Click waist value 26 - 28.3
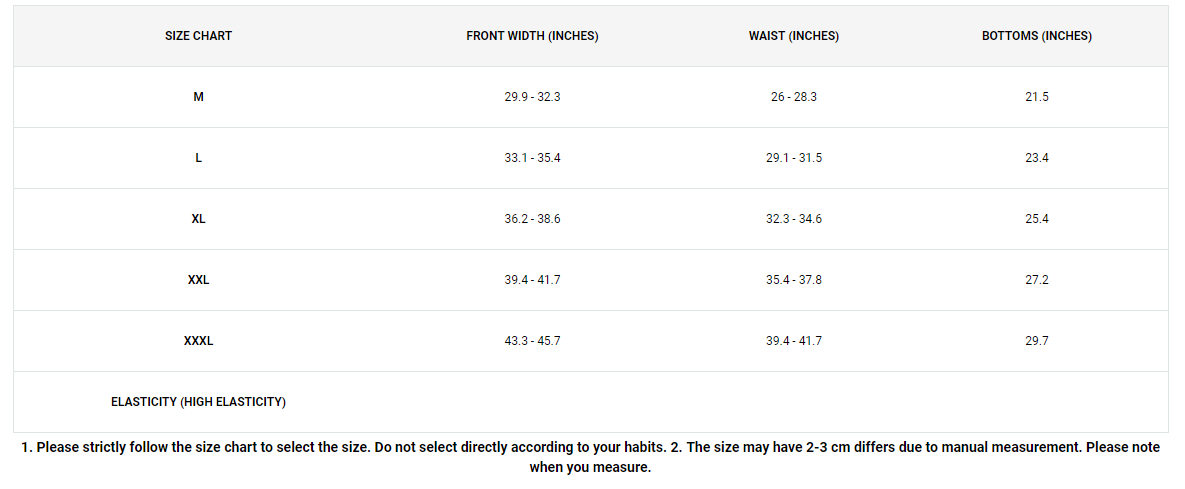 (794, 97)
